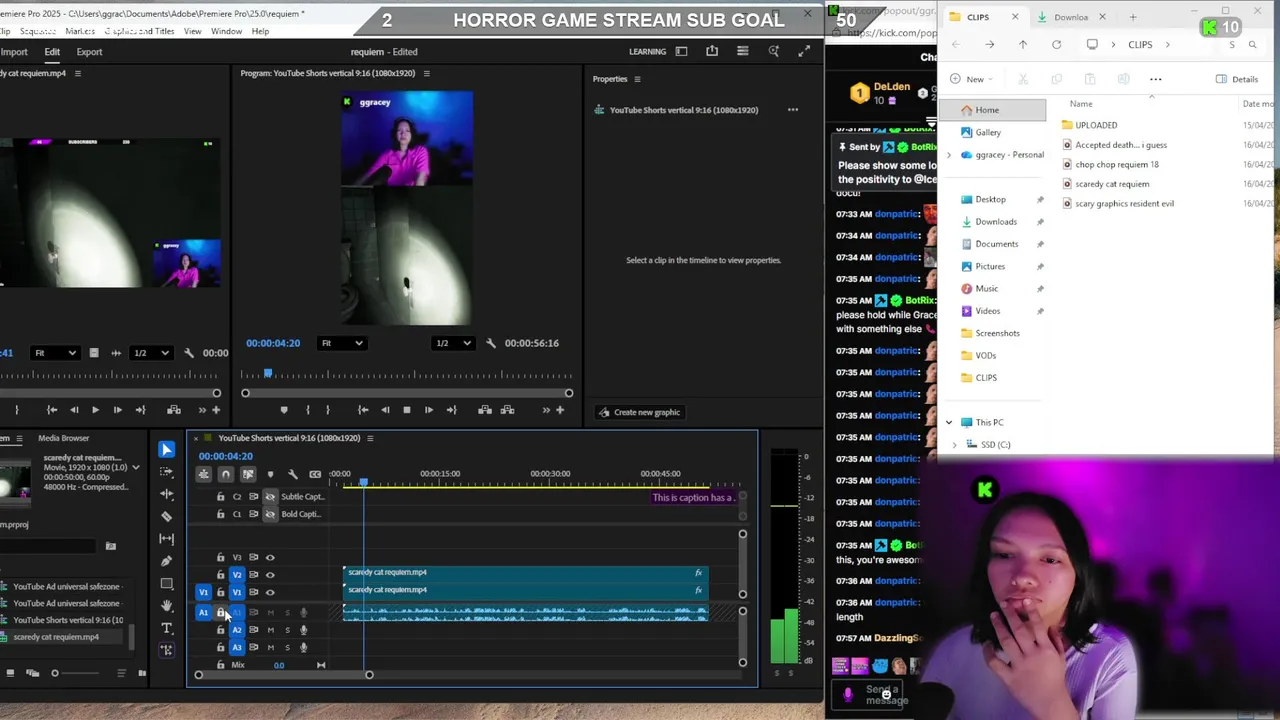
Task: Expand SSD (C:) in Explorer sidebar
Action: click(x=955, y=444)
